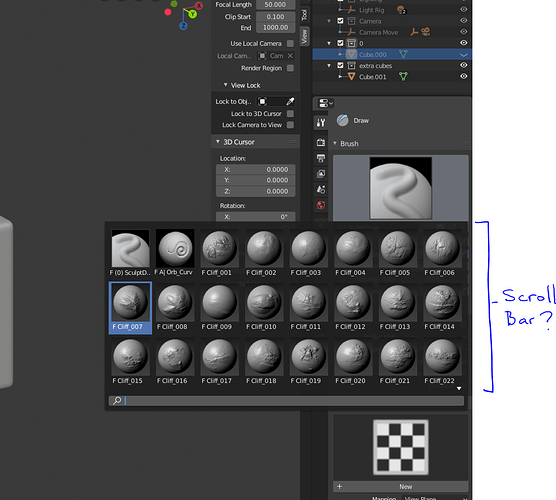Switch to the Tool sidebar tab

pos(304,15)
